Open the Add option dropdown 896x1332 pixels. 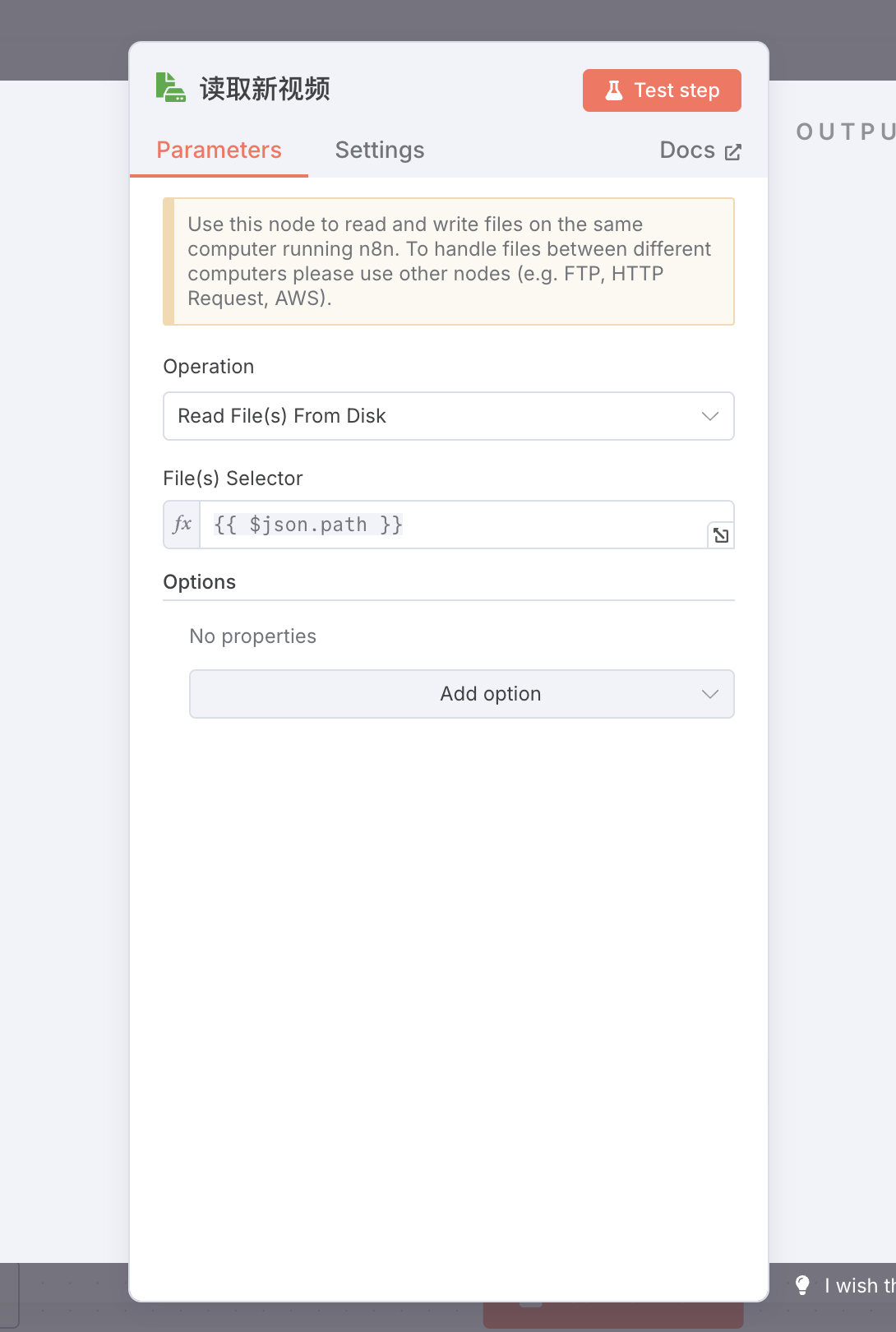click(462, 694)
